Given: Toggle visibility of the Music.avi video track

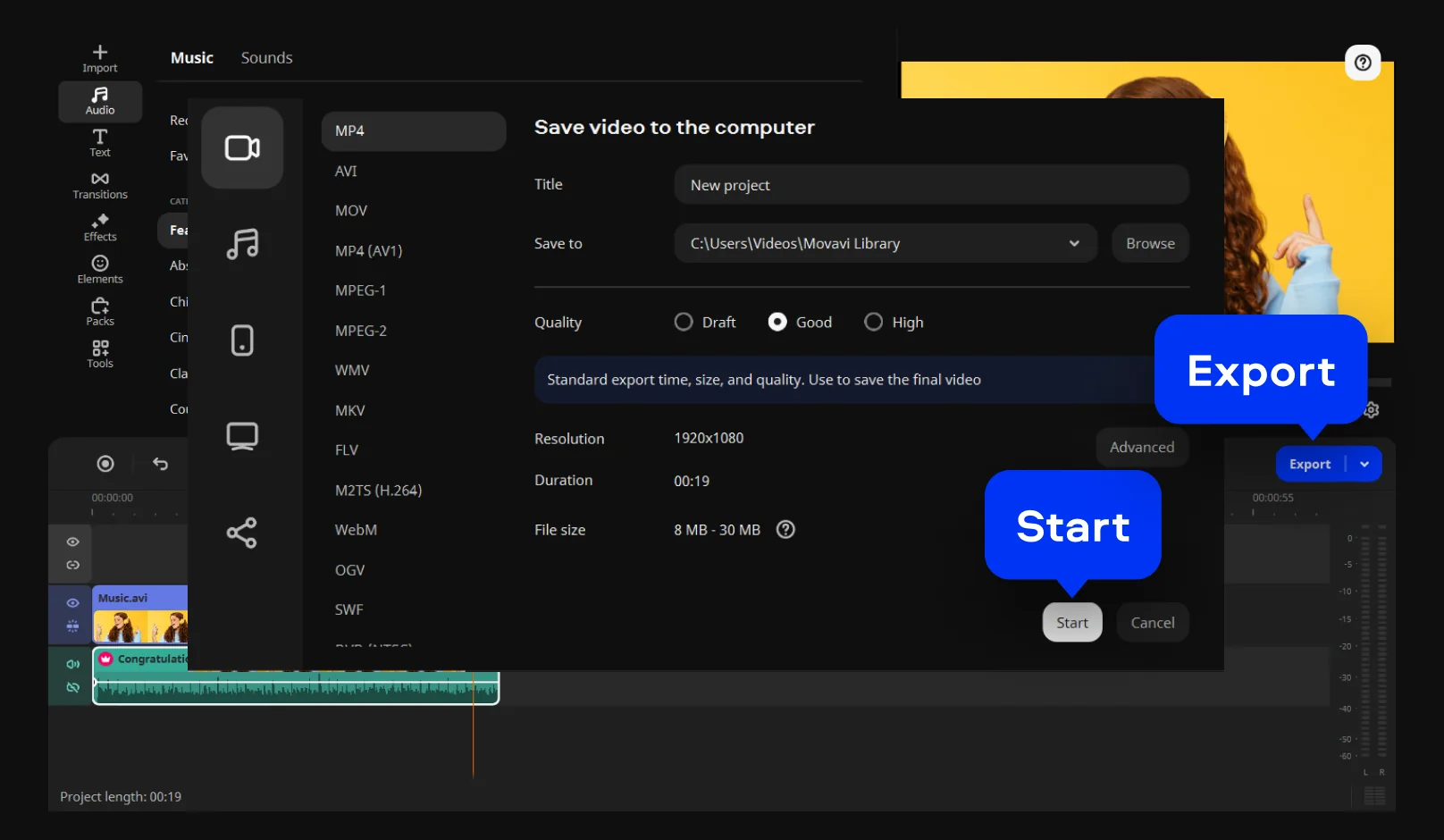Looking at the screenshot, I should point(73,603).
